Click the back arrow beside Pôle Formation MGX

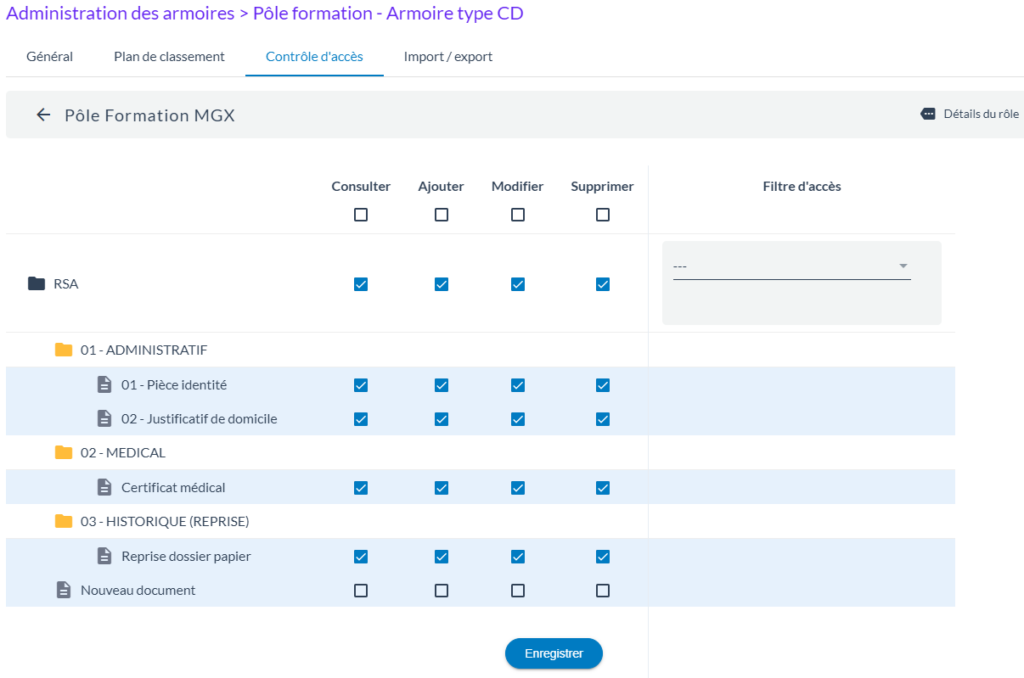click(43, 115)
